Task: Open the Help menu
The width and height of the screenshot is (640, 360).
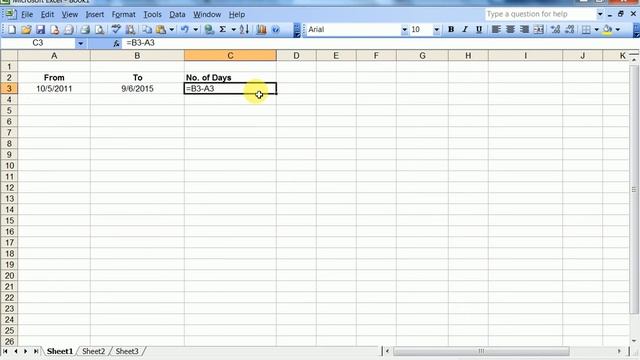Action: (237, 14)
